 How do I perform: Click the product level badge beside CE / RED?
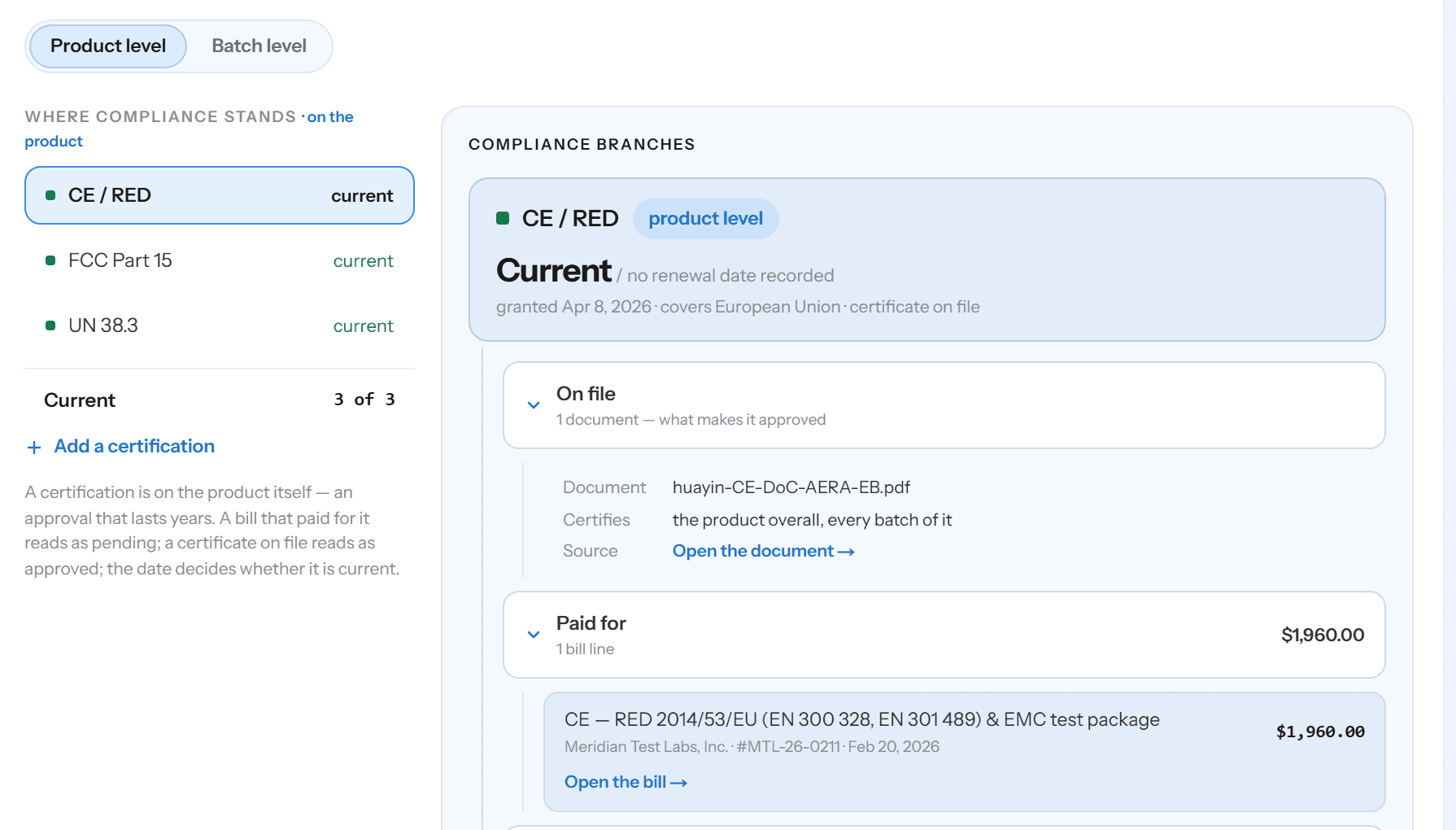705,219
